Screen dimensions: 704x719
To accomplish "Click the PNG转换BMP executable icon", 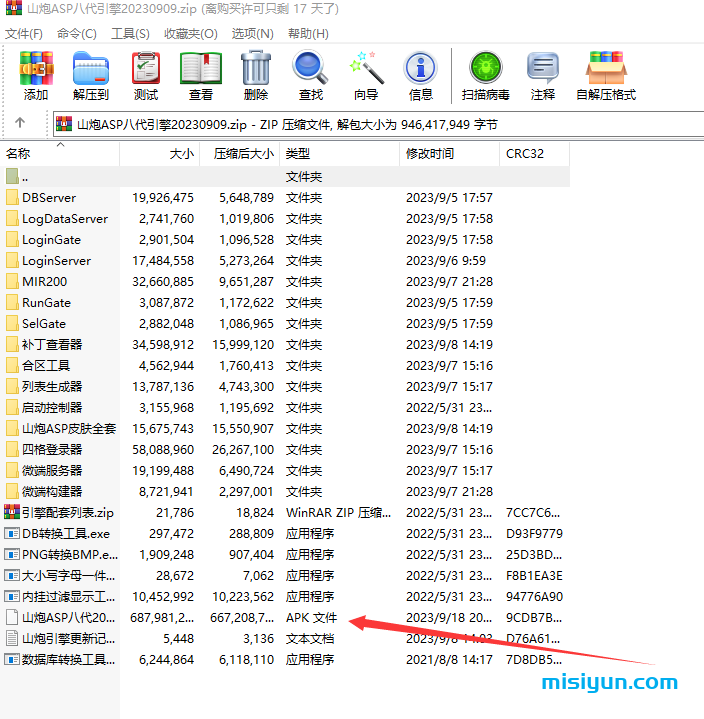I will 12,554.
